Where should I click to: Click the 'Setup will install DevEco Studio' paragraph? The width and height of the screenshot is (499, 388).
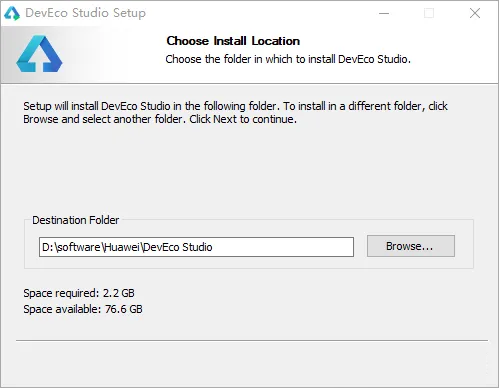(x=235, y=112)
